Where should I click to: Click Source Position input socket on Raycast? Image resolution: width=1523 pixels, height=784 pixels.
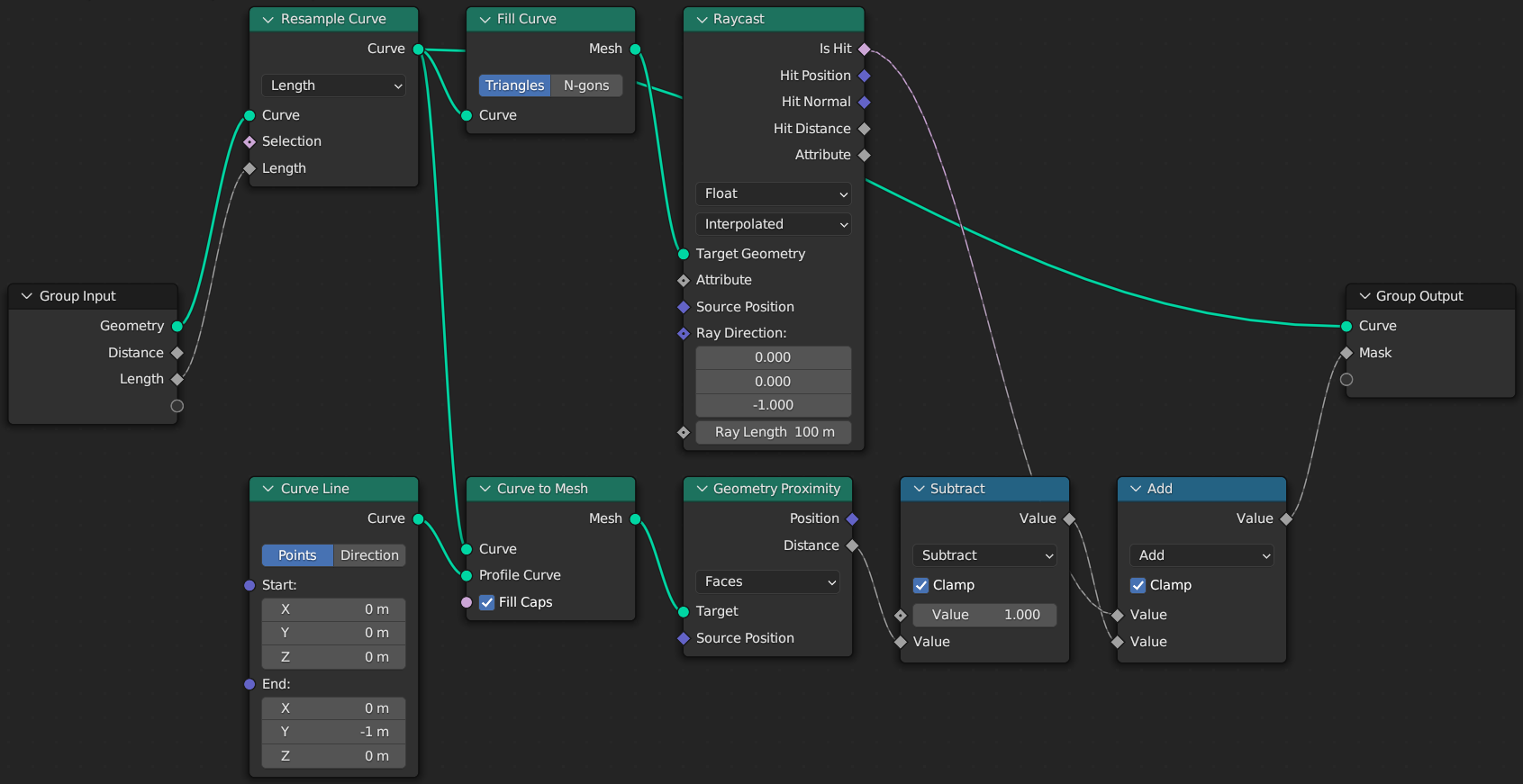(x=684, y=307)
